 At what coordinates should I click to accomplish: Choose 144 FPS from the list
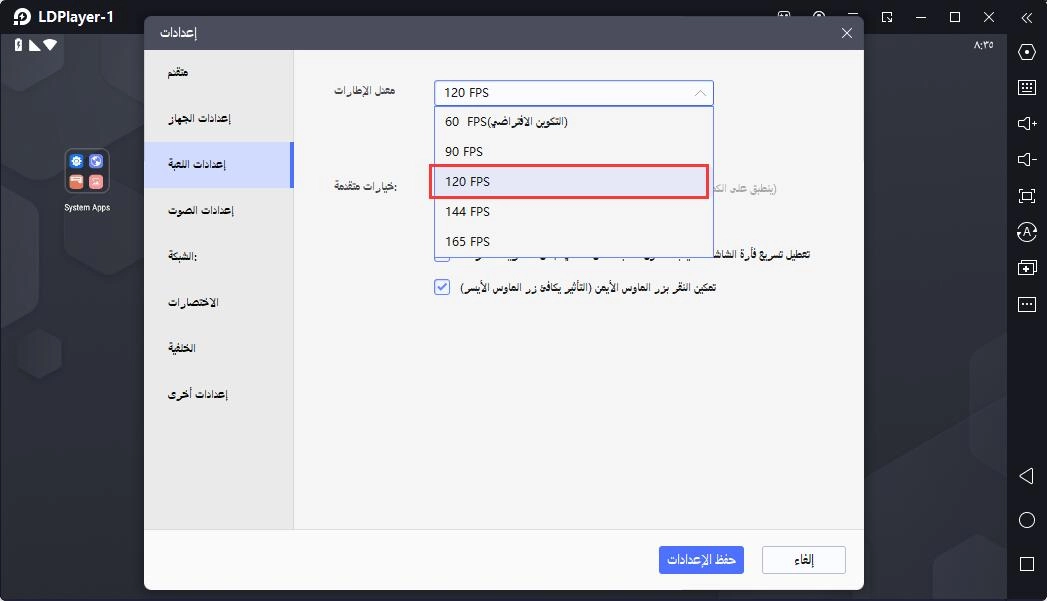pyautogui.click(x=574, y=212)
